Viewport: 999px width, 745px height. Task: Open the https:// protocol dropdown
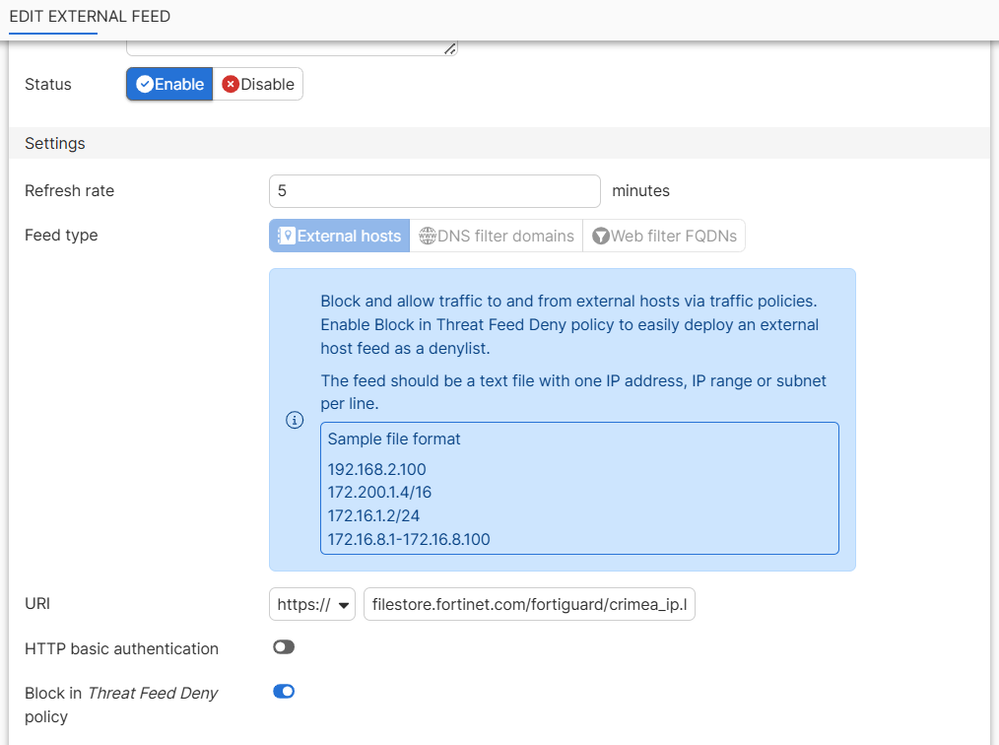312,604
